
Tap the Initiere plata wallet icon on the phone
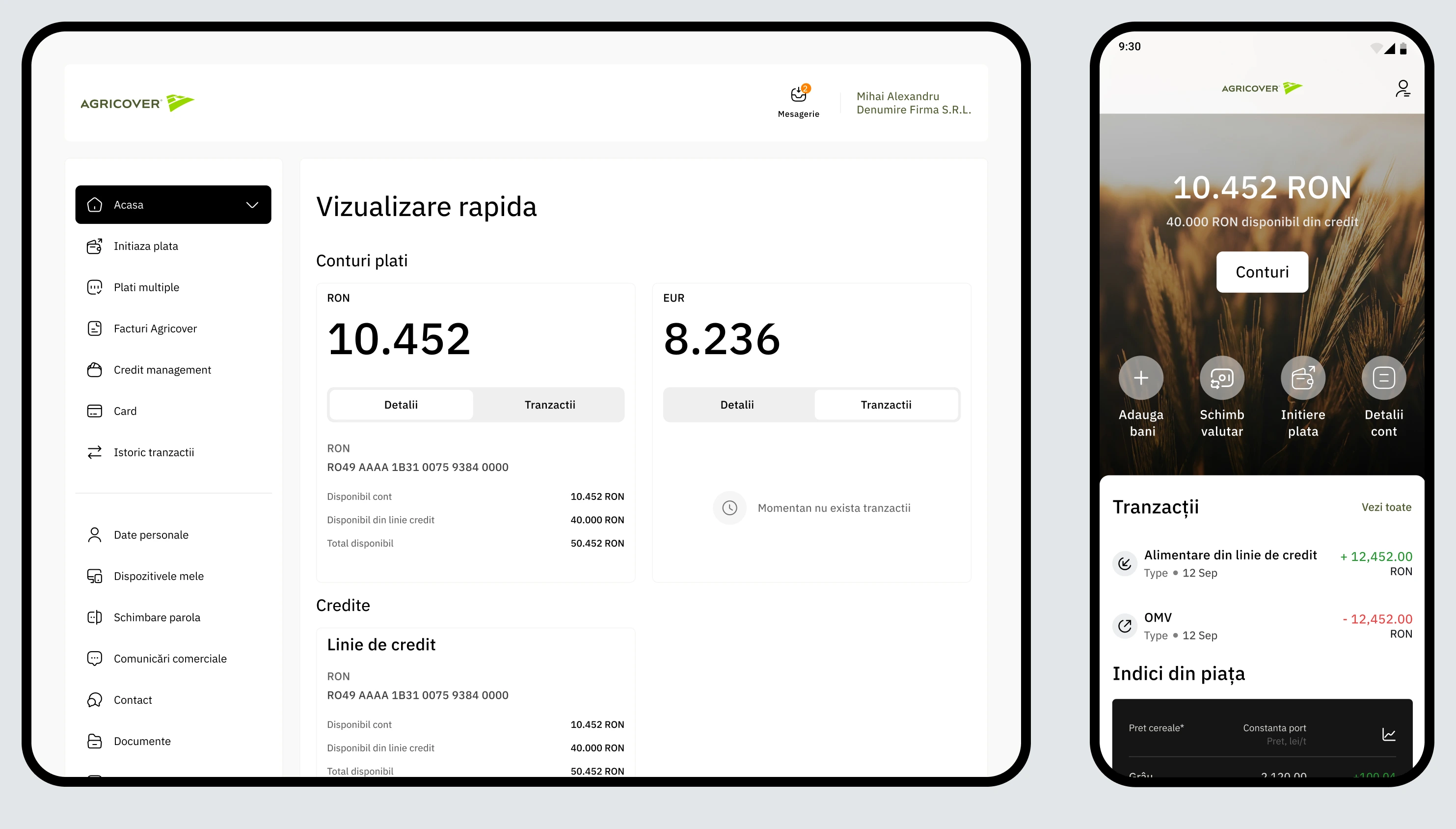(1303, 378)
